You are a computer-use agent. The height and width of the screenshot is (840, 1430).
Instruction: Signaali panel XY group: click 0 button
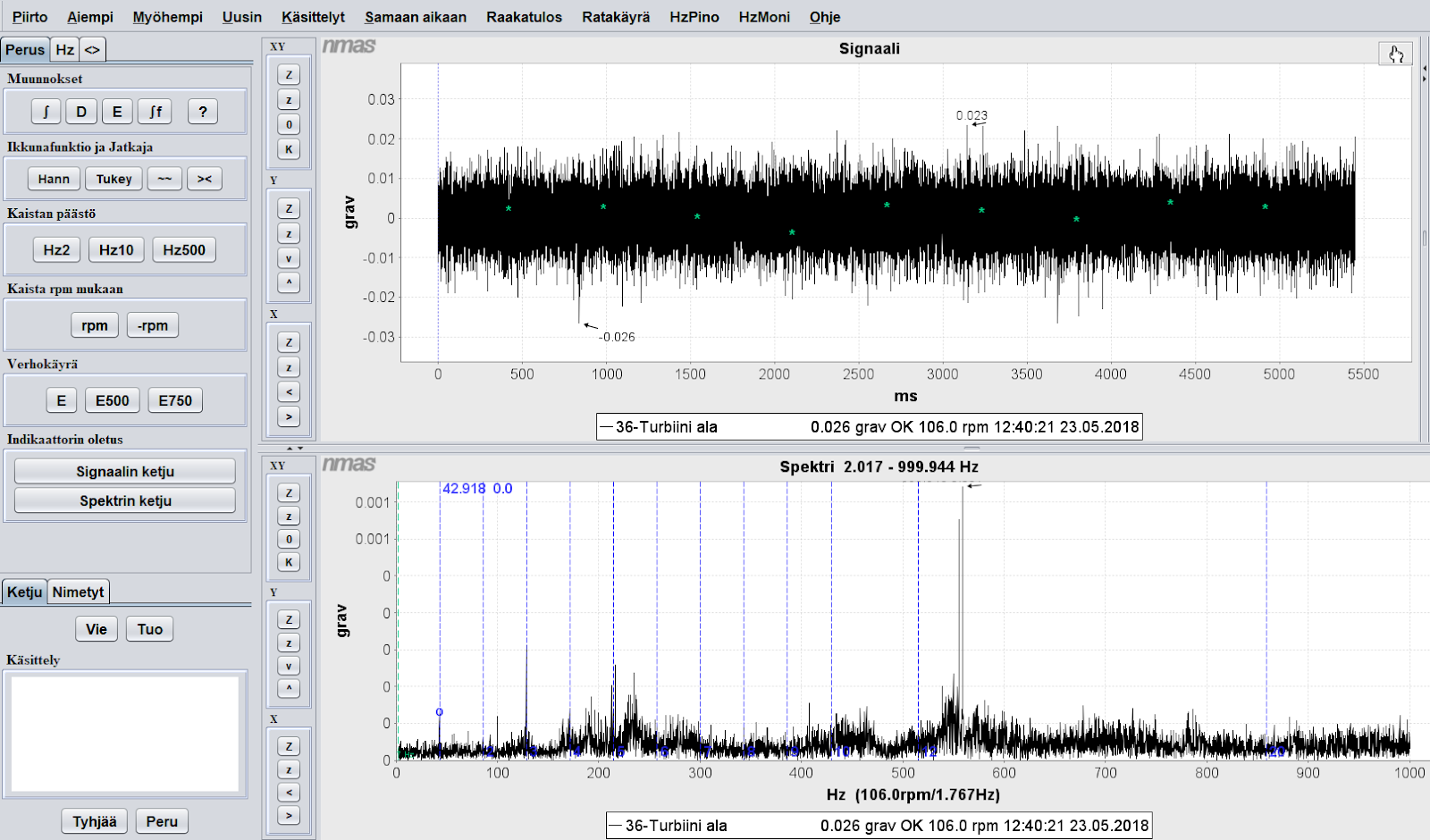coord(289,124)
